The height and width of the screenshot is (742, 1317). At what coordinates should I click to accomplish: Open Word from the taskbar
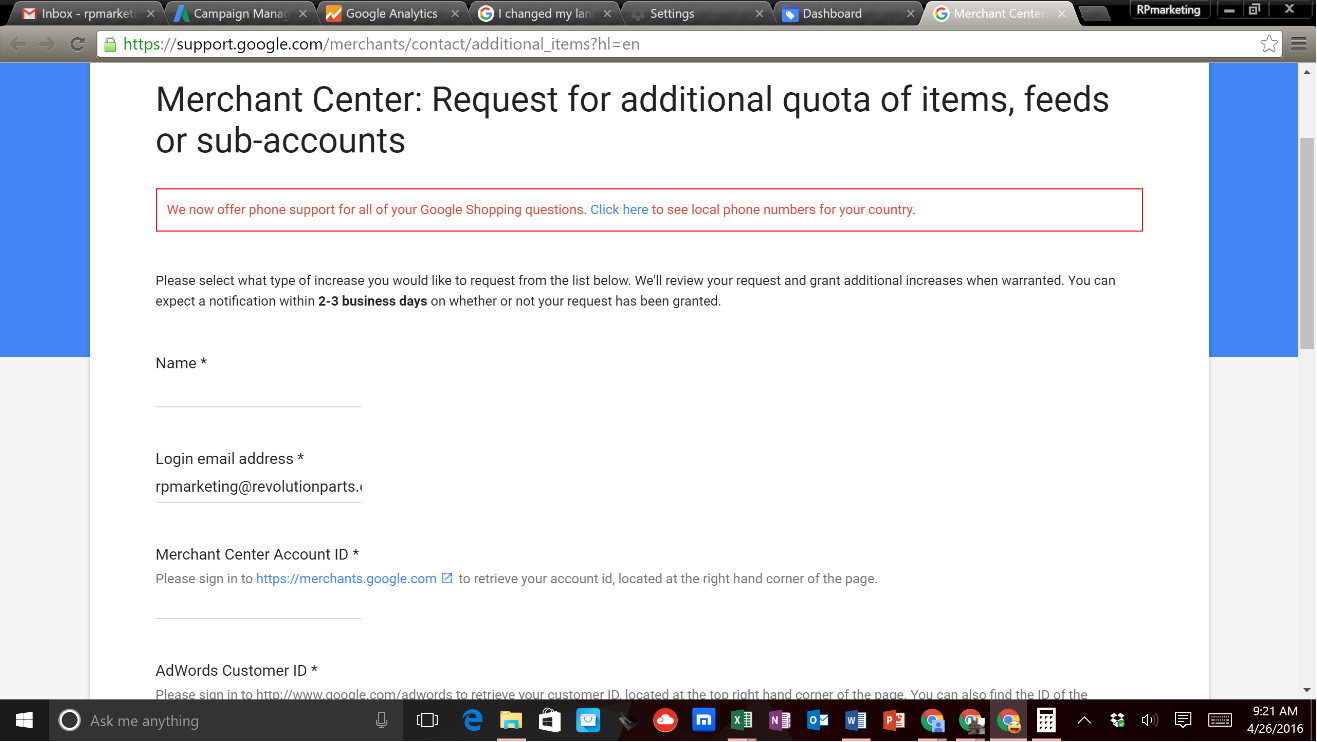[855, 720]
